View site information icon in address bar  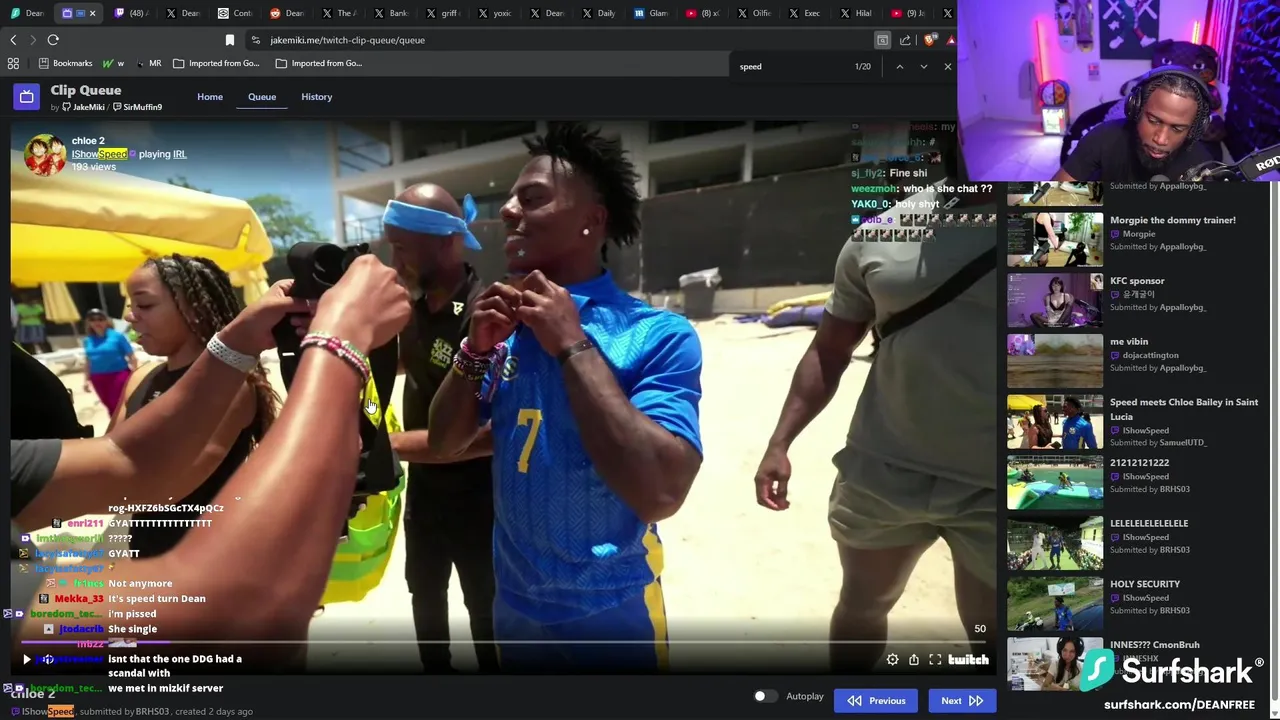(x=256, y=40)
